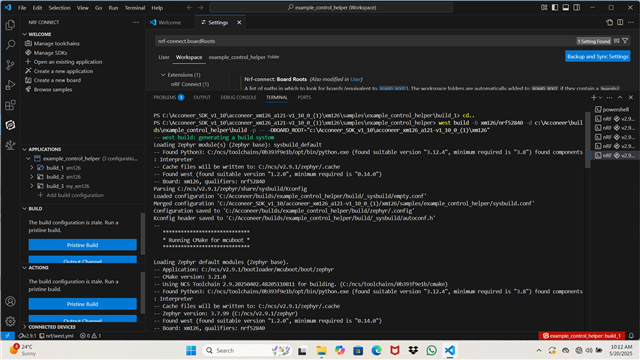Create a new terminal with plus icon
Viewport: 640px width, 360px height.
(593, 97)
